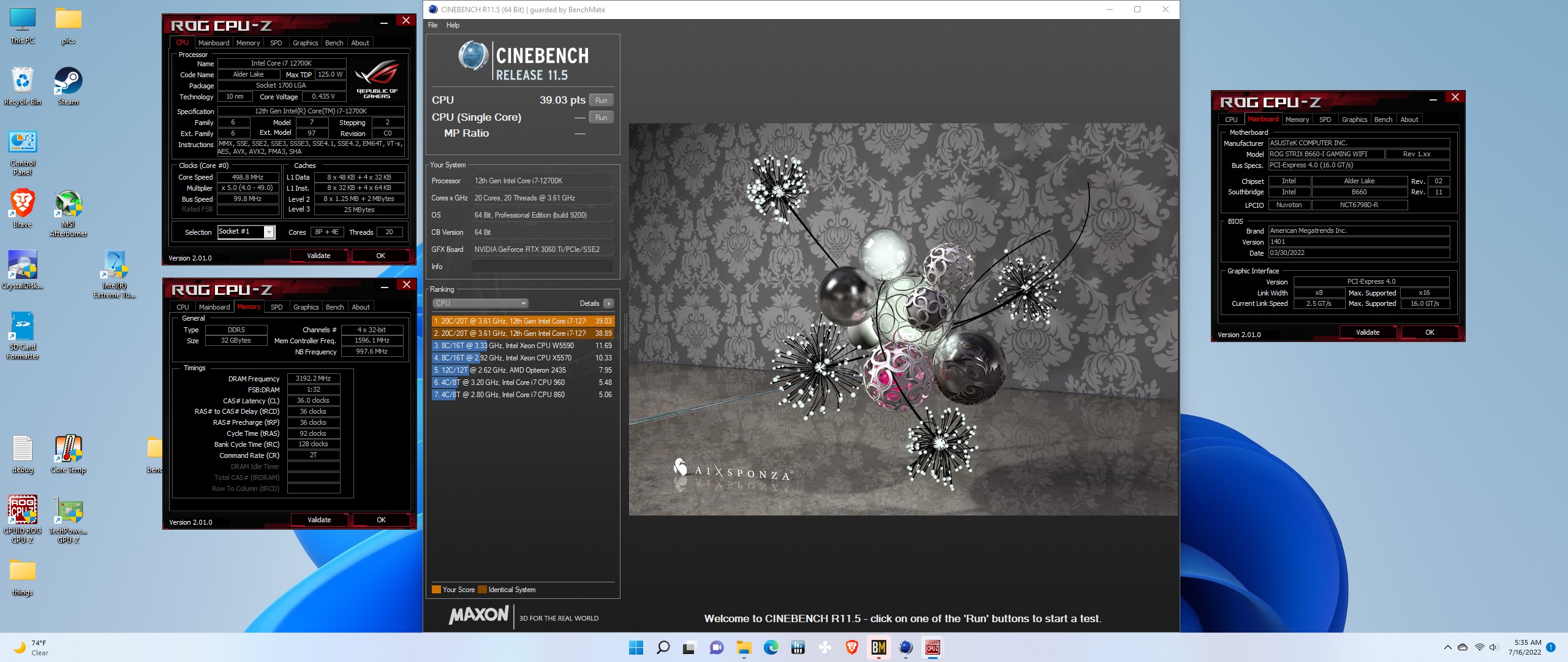Click the Cinebench Info input field

point(542,267)
